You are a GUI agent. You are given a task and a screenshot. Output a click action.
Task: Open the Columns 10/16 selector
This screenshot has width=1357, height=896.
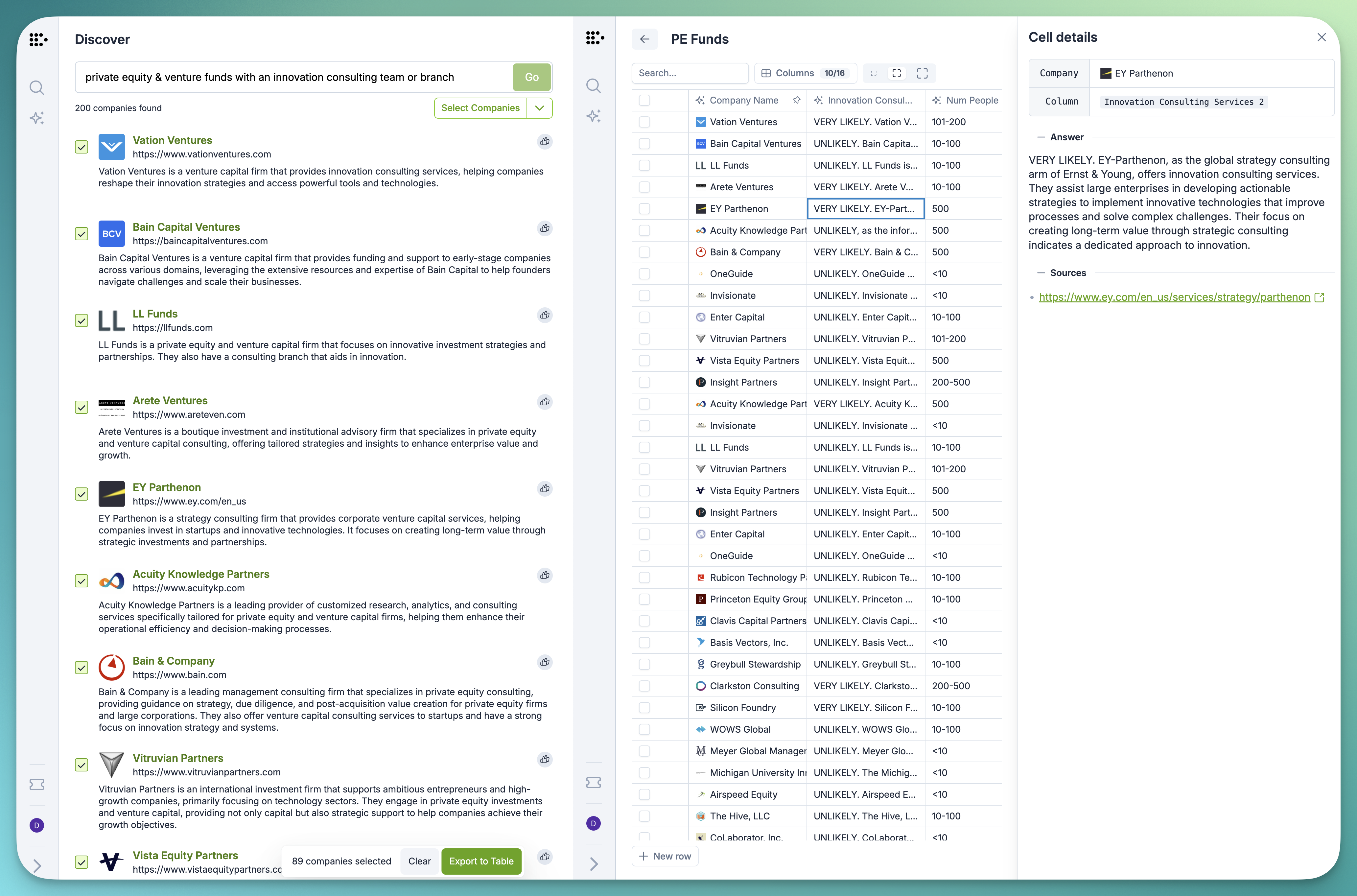coord(805,73)
